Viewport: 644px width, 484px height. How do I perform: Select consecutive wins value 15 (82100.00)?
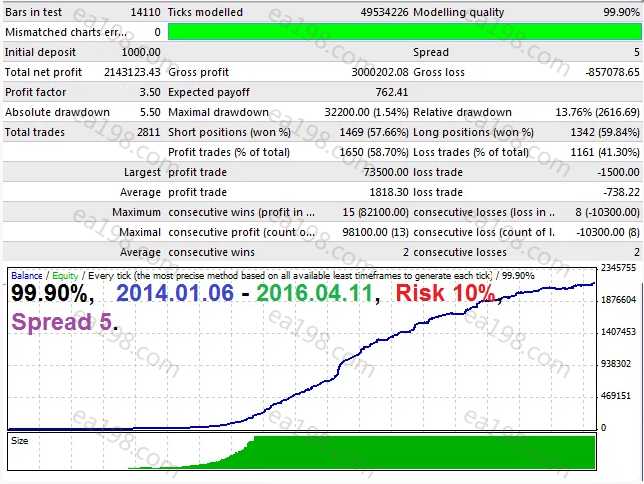click(375, 212)
